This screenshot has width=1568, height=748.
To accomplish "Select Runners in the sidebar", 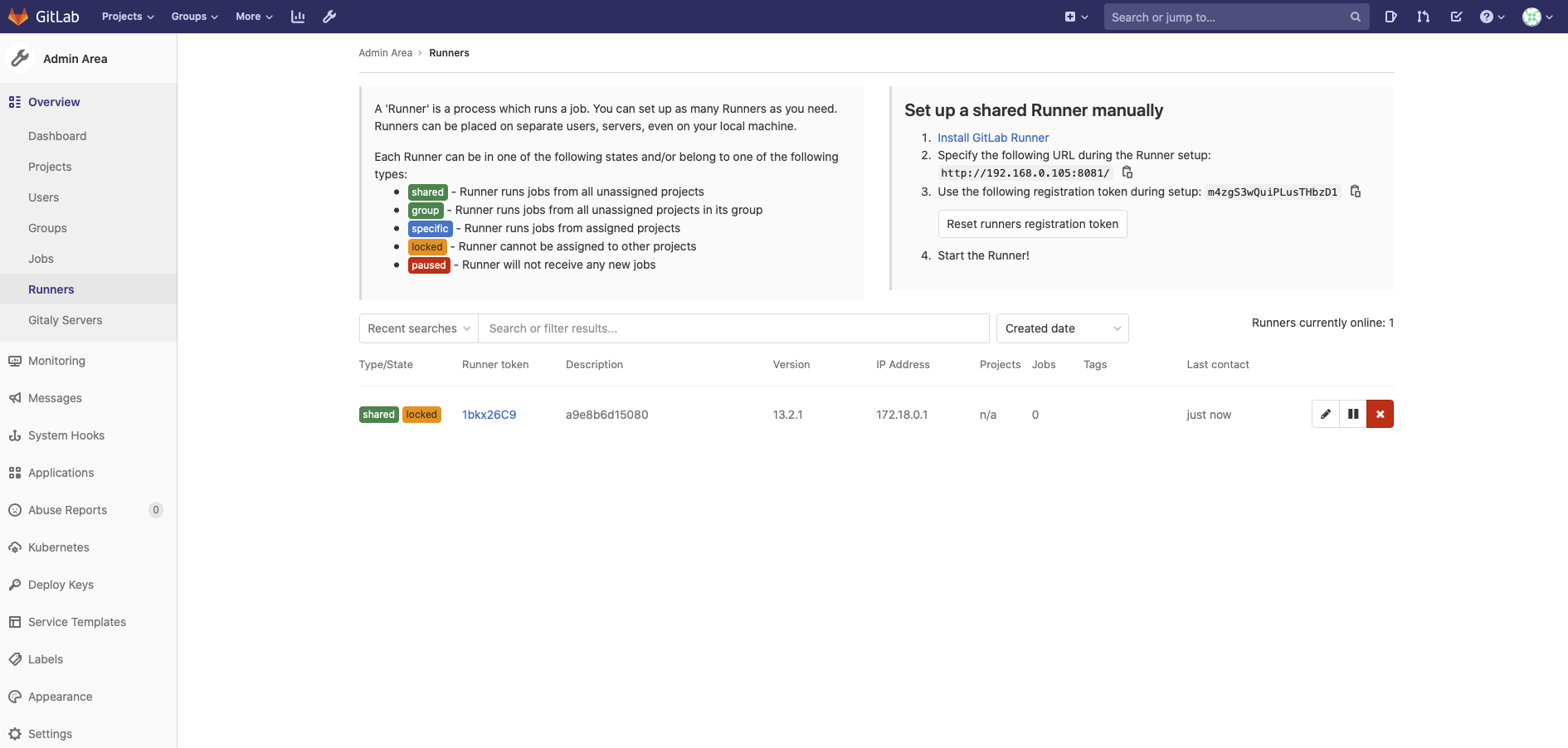I will tap(51, 289).
